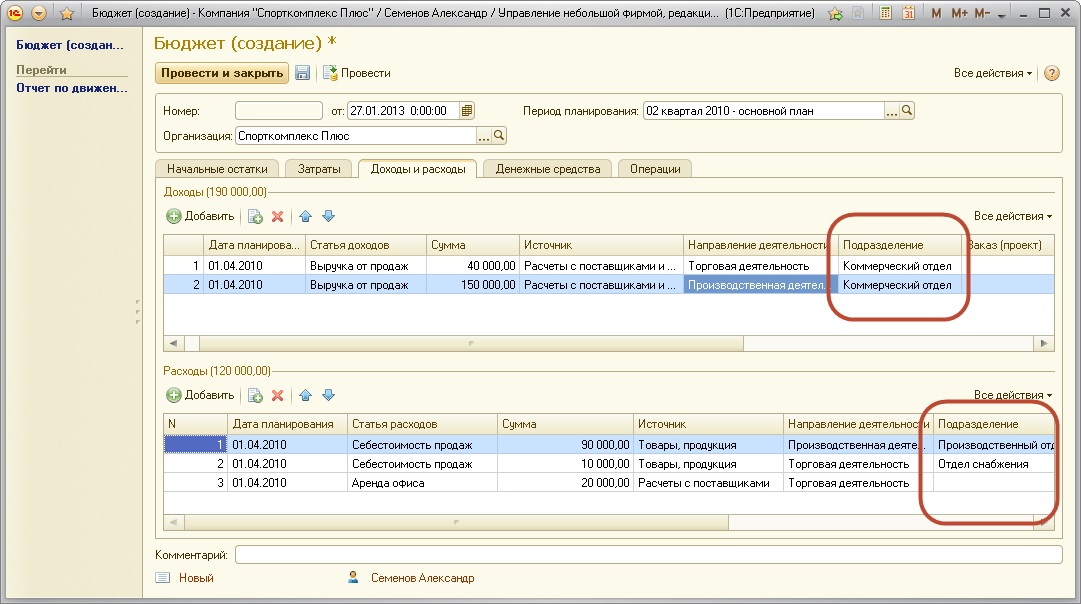Screen dimensions: 1081x604
Task: Switch to the Начальные остатки tab
Action: click(x=217, y=169)
